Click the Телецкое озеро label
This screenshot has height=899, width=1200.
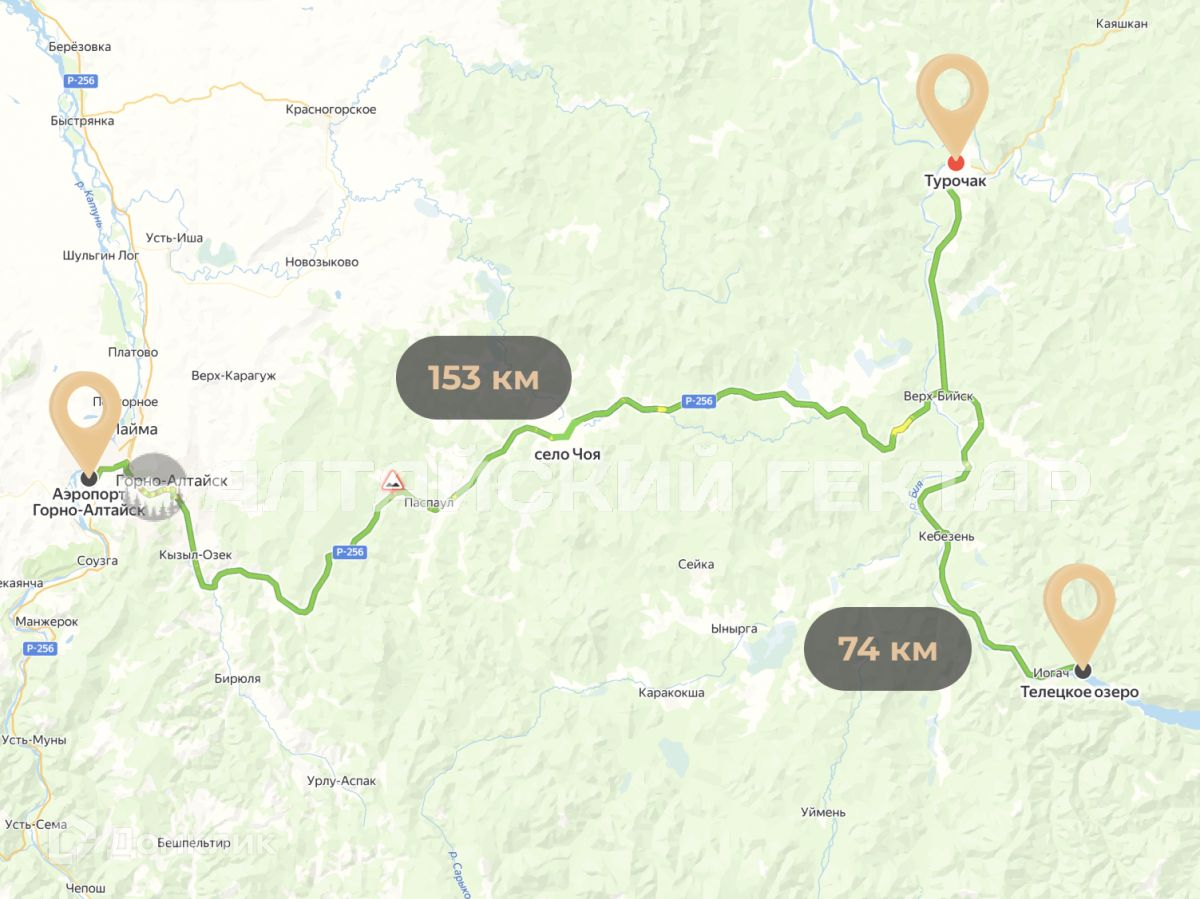click(1079, 692)
